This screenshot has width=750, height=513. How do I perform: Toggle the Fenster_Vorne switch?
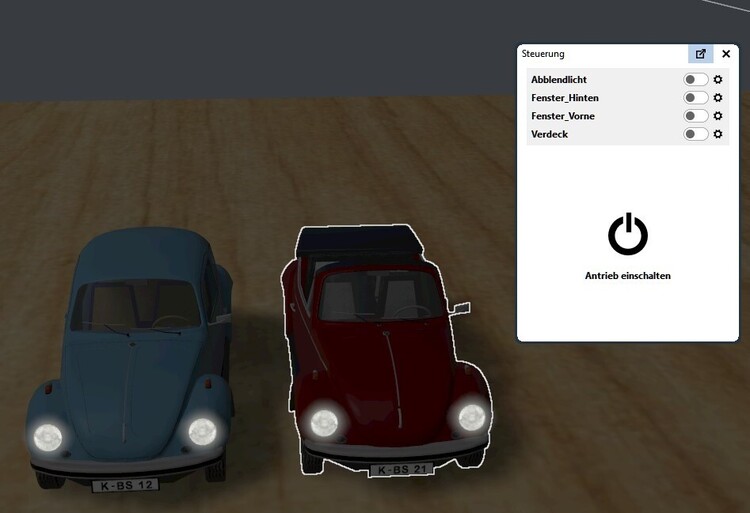pyautogui.click(x=695, y=116)
